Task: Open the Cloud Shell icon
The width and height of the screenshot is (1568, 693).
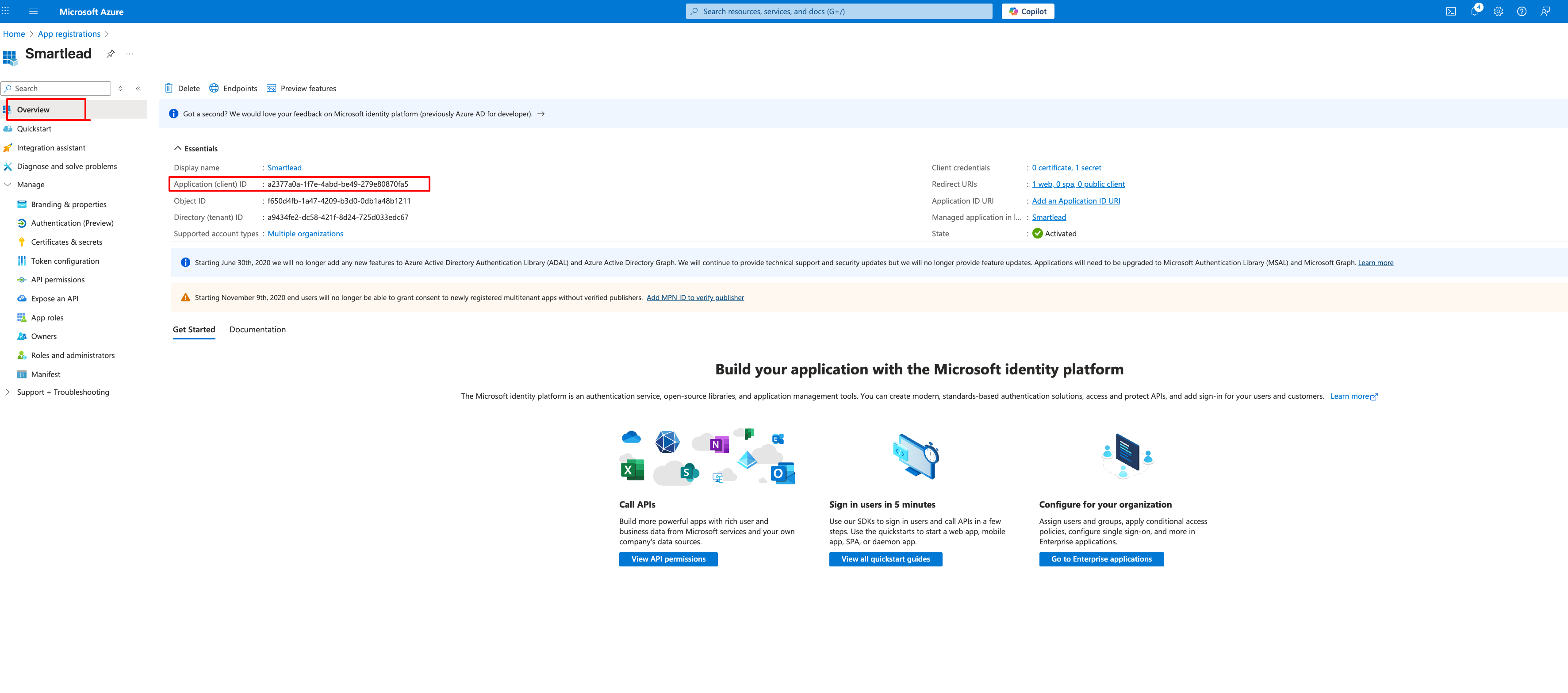Action: point(1451,12)
